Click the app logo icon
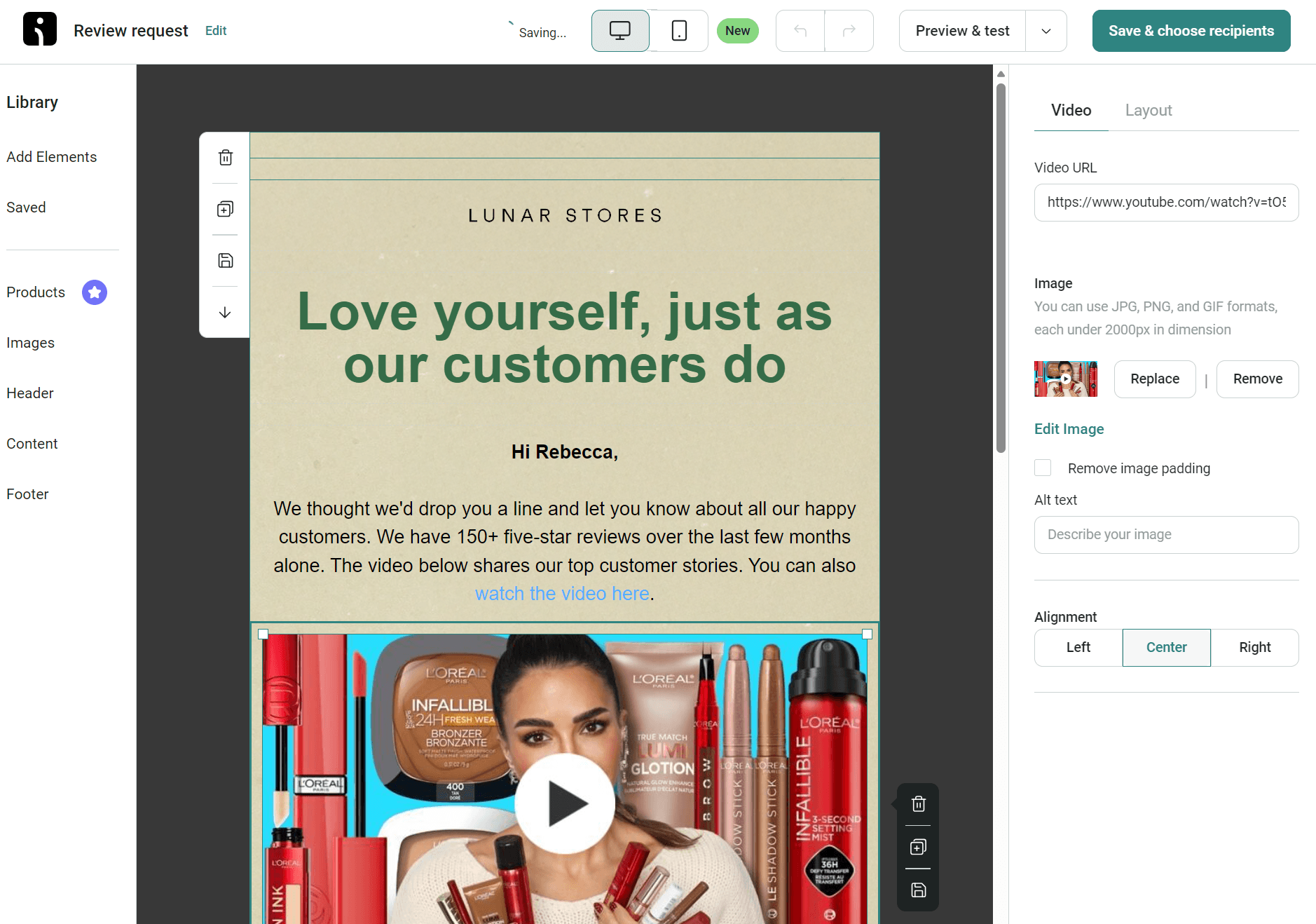The width and height of the screenshot is (1316, 924). [40, 29]
